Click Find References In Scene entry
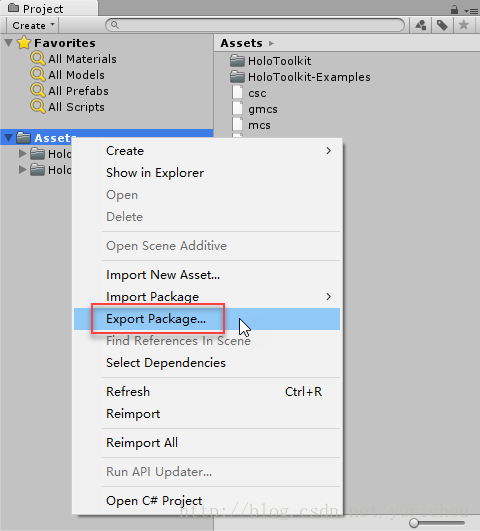480x531 pixels. coord(207,341)
